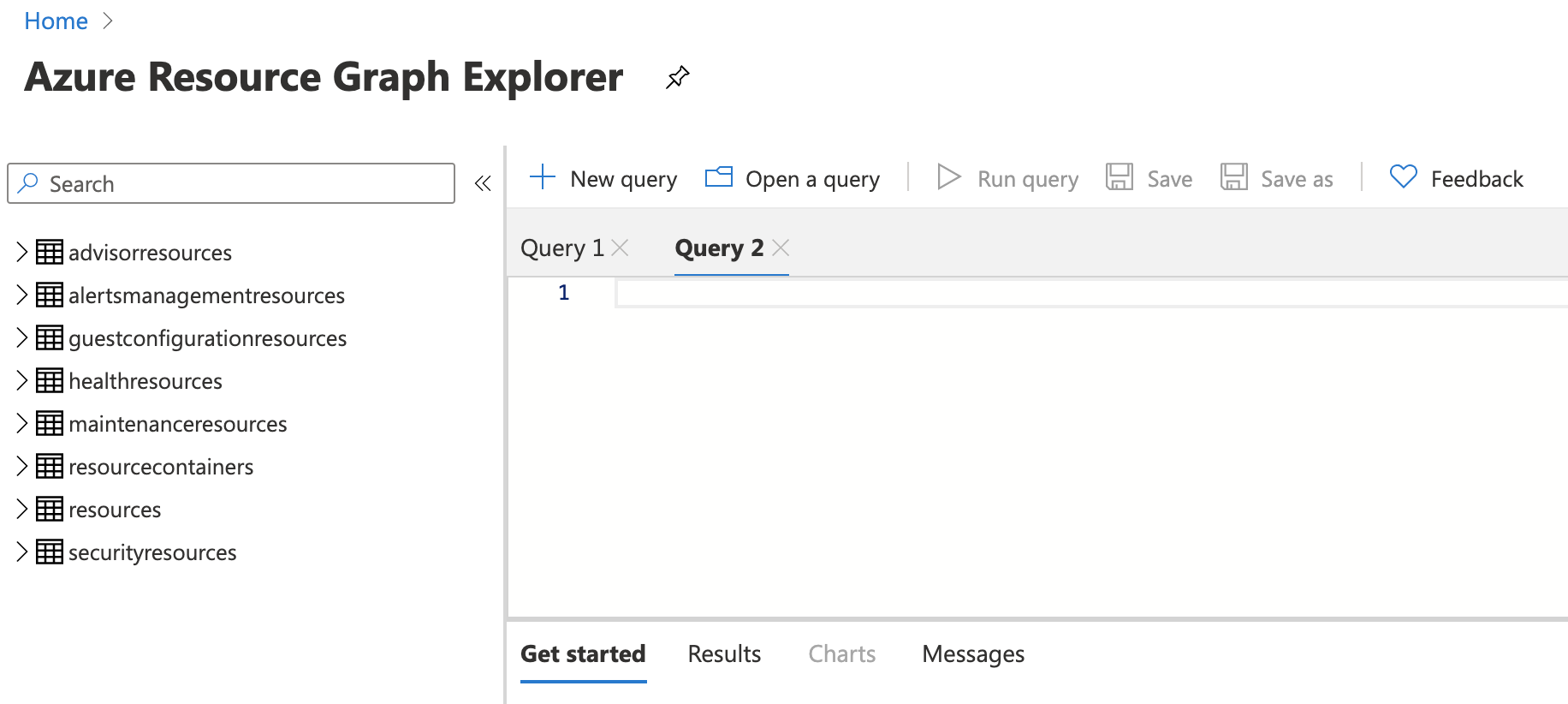Collapse the sidebar with double chevron icon
The height and width of the screenshot is (704, 1568).
[x=483, y=183]
